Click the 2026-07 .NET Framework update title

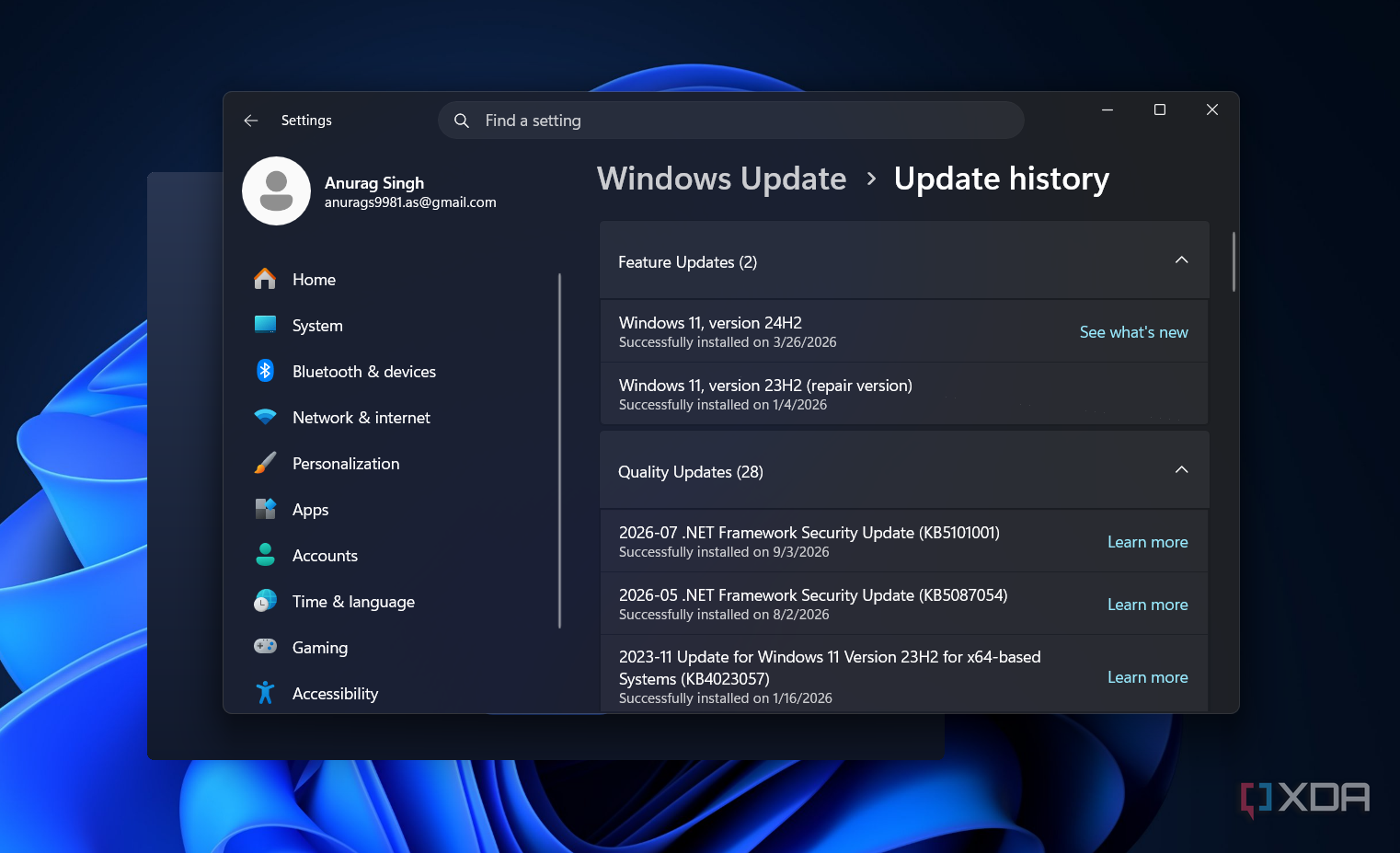pos(809,533)
